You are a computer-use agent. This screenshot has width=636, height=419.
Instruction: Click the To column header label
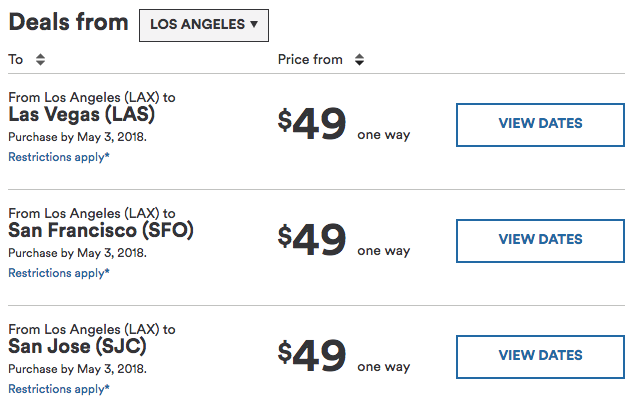pyautogui.click(x=16, y=60)
